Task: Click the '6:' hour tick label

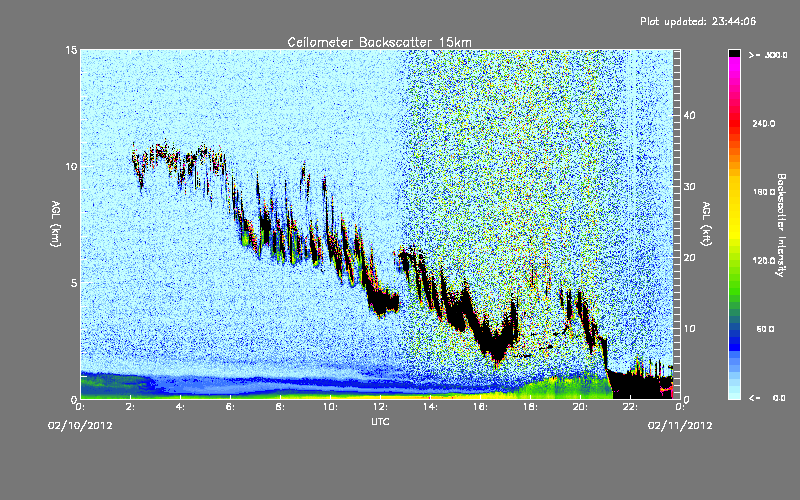Action: 231,407
